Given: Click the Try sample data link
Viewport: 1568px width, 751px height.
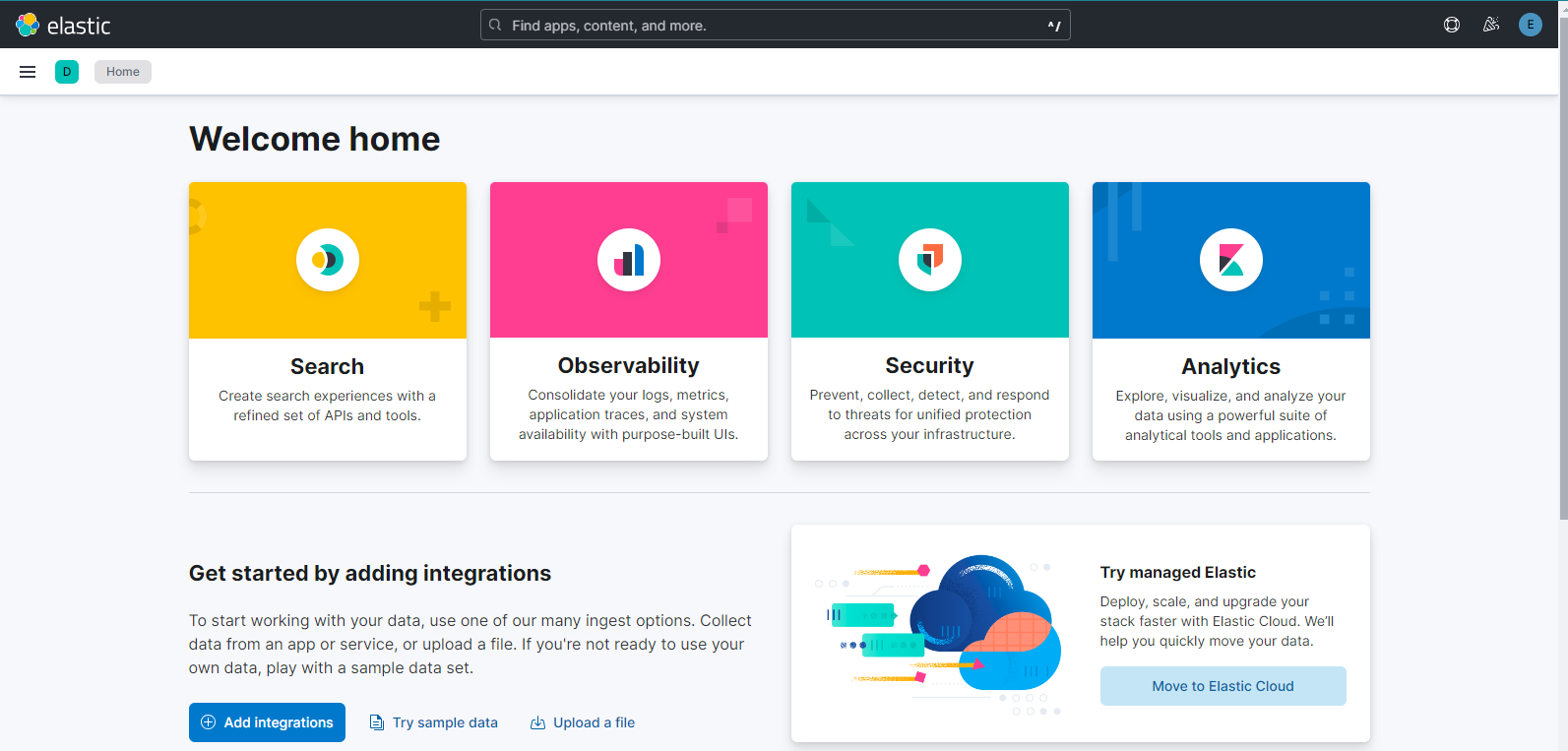Looking at the screenshot, I should [x=434, y=722].
